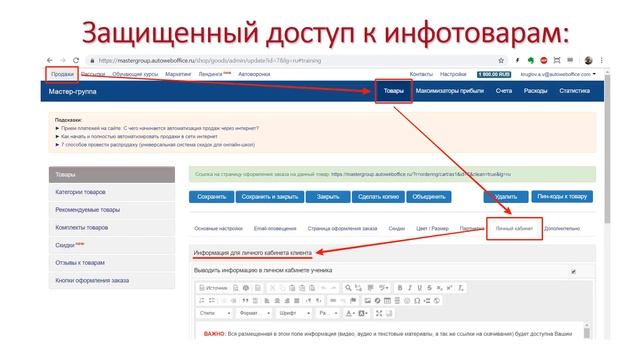Click the Justify alignment icon in editor
This screenshot has width=640, height=360.
297,301
